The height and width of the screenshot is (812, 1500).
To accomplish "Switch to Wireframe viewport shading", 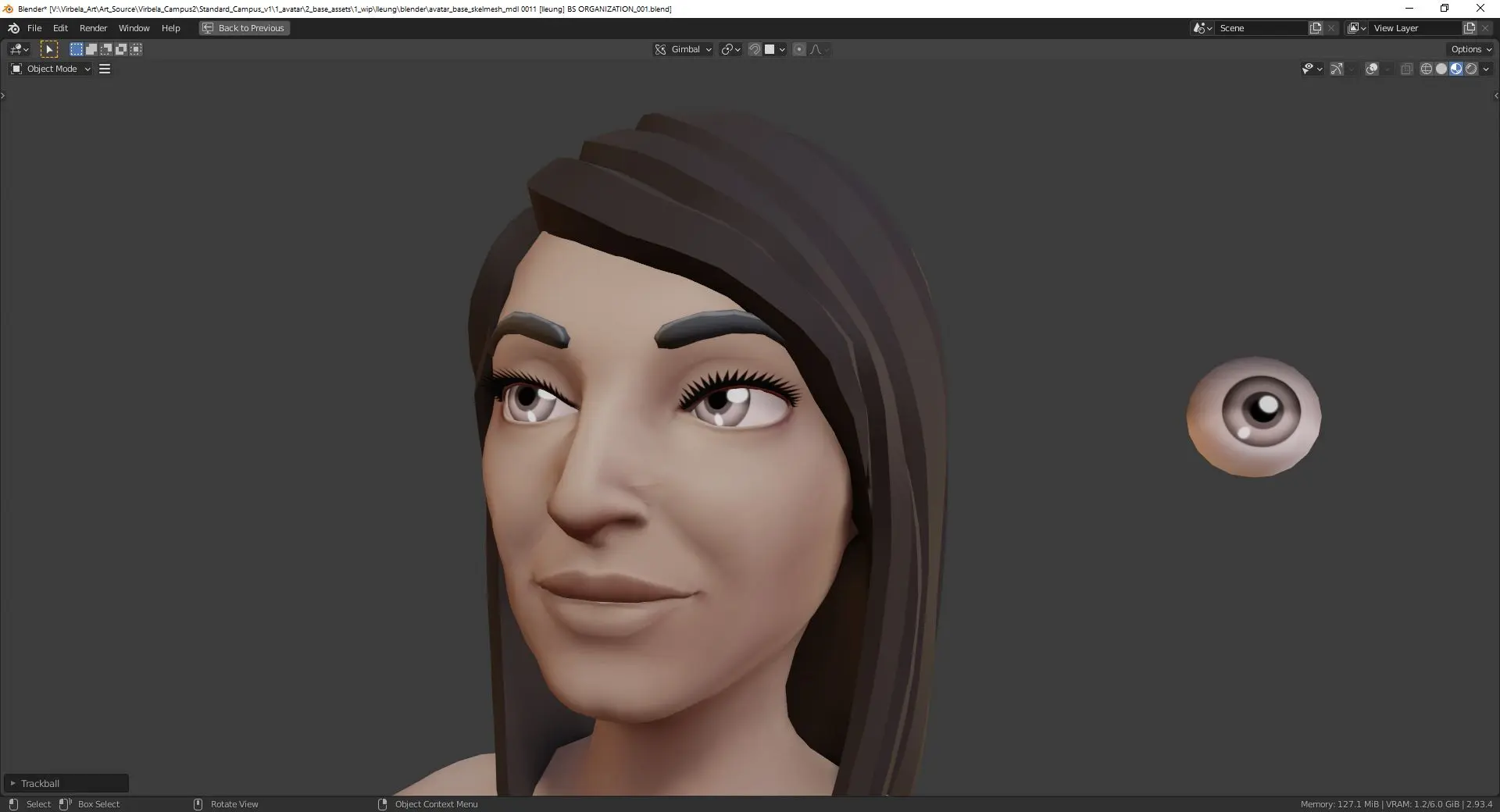I will (x=1426, y=69).
